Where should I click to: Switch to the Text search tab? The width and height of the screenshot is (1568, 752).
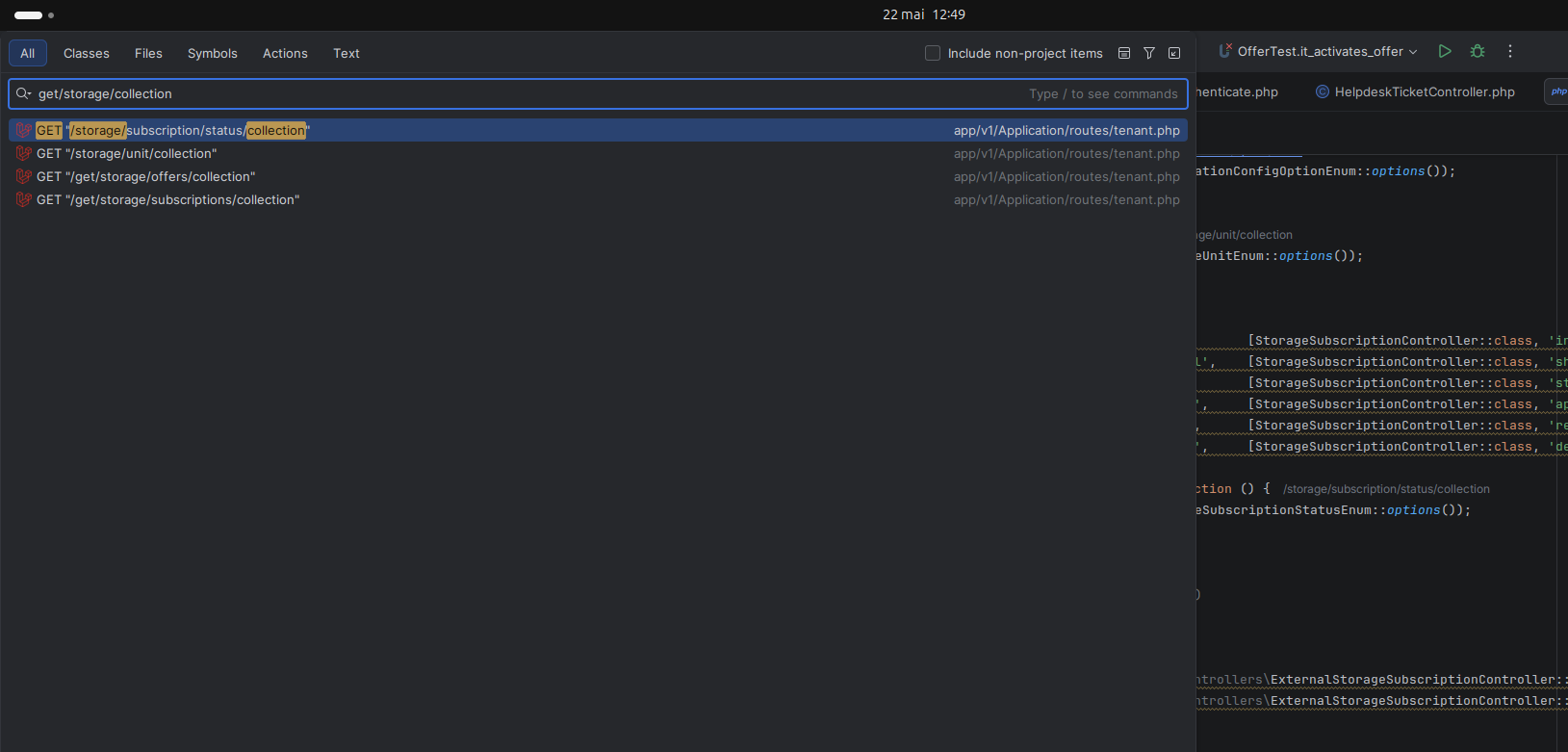tap(347, 53)
